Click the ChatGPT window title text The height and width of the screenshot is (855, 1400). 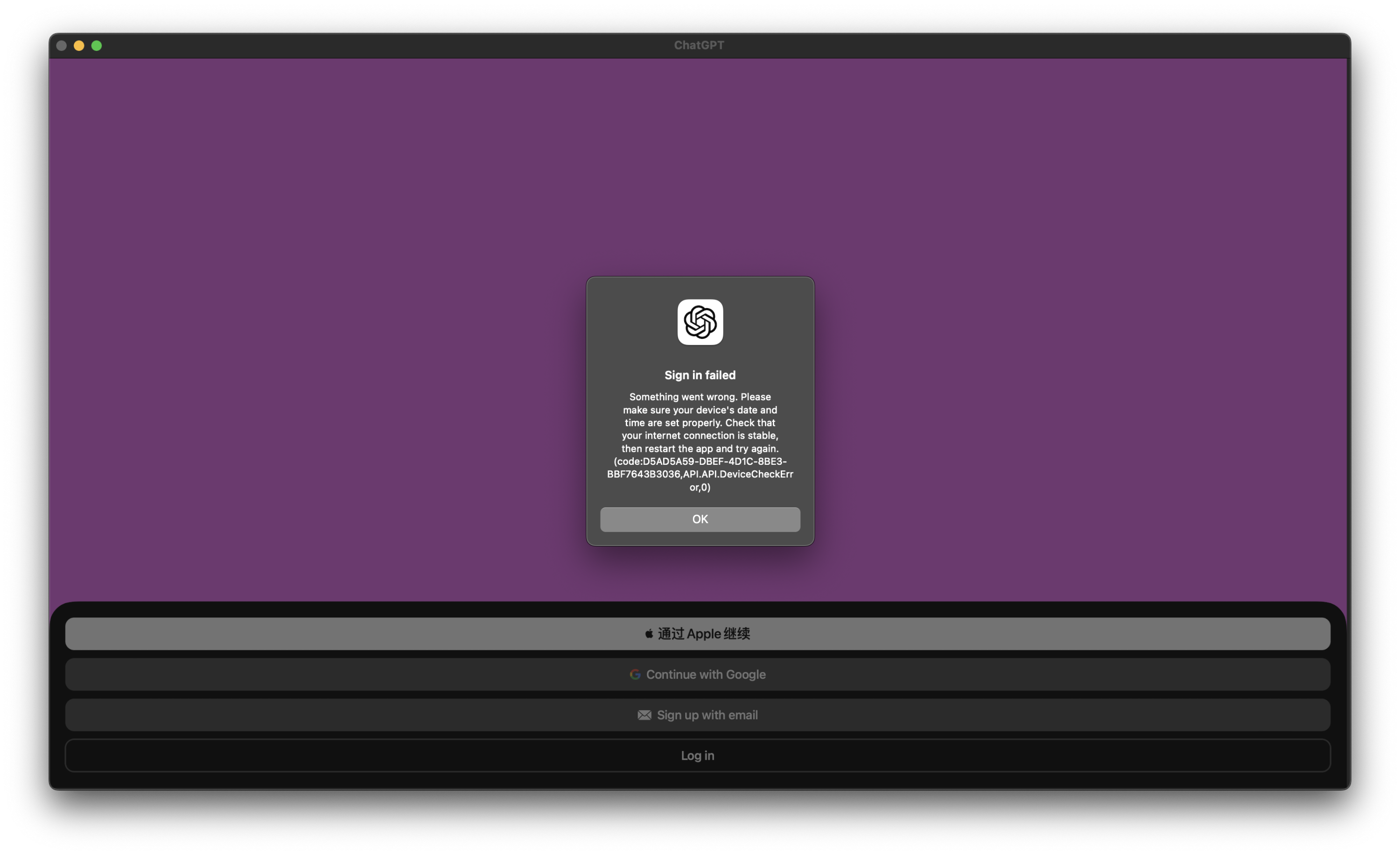click(x=699, y=45)
